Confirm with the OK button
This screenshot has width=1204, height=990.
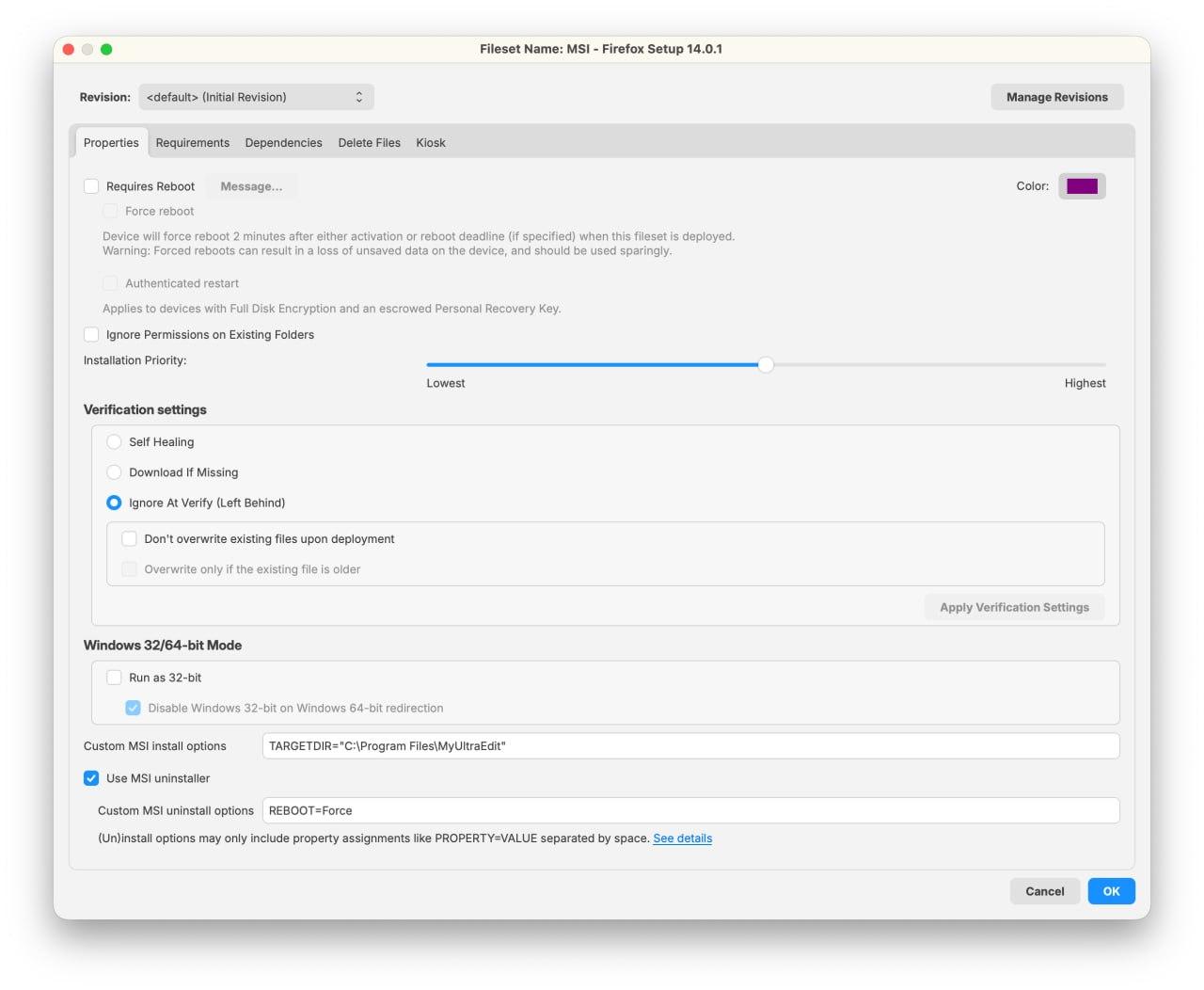tap(1111, 891)
